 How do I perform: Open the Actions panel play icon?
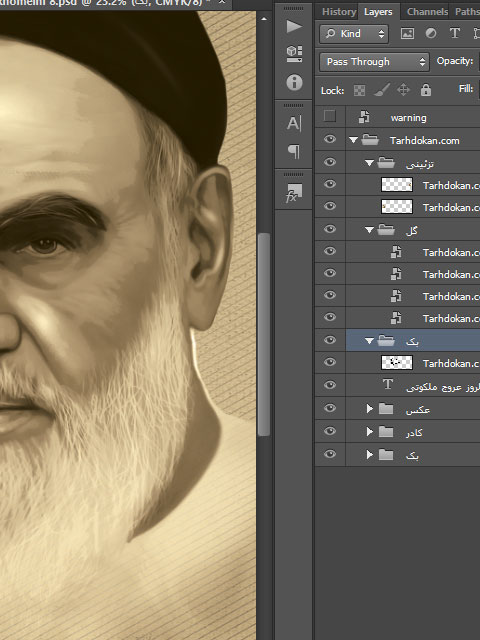[294, 27]
